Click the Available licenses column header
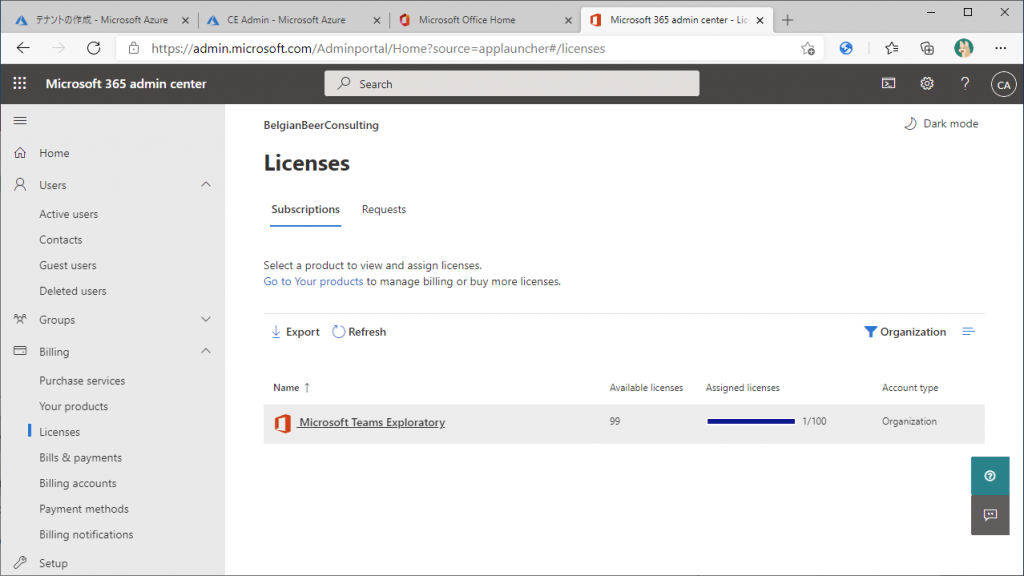The width and height of the screenshot is (1024, 576). click(647, 387)
